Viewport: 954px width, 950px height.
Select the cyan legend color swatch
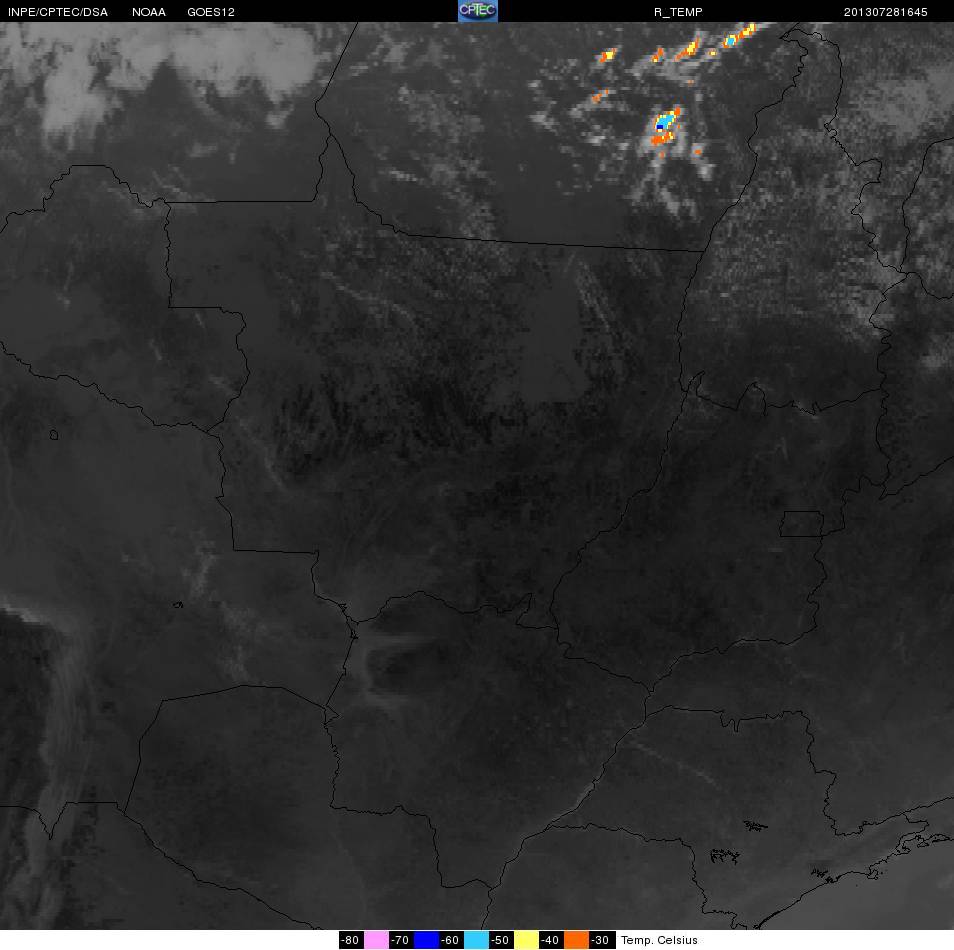click(476, 940)
